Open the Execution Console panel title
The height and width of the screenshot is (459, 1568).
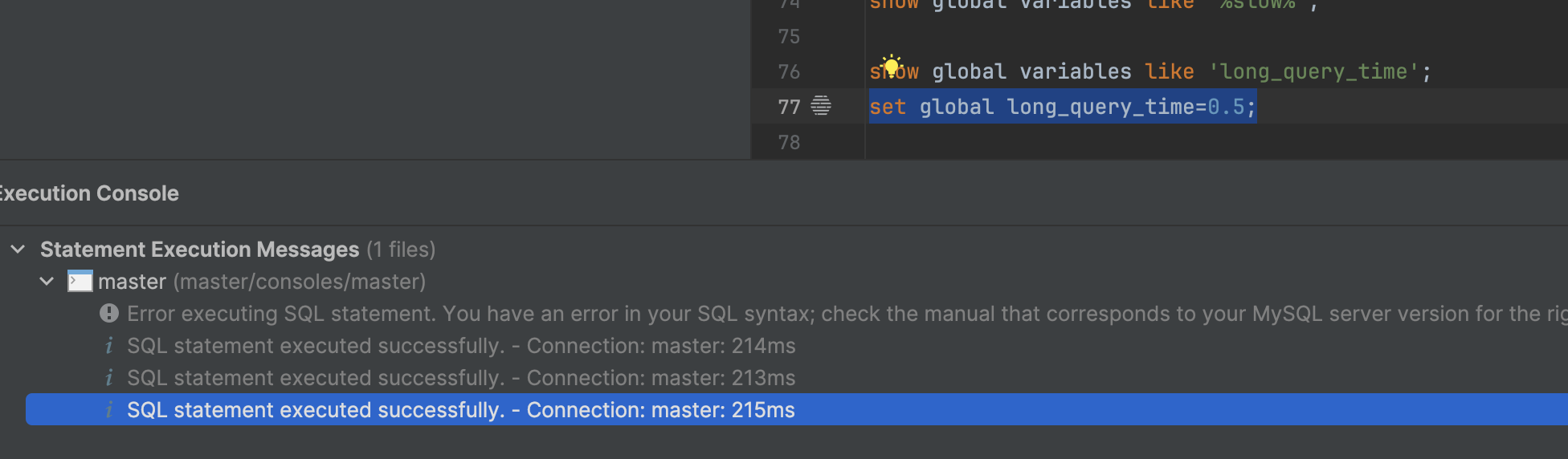[x=88, y=193]
